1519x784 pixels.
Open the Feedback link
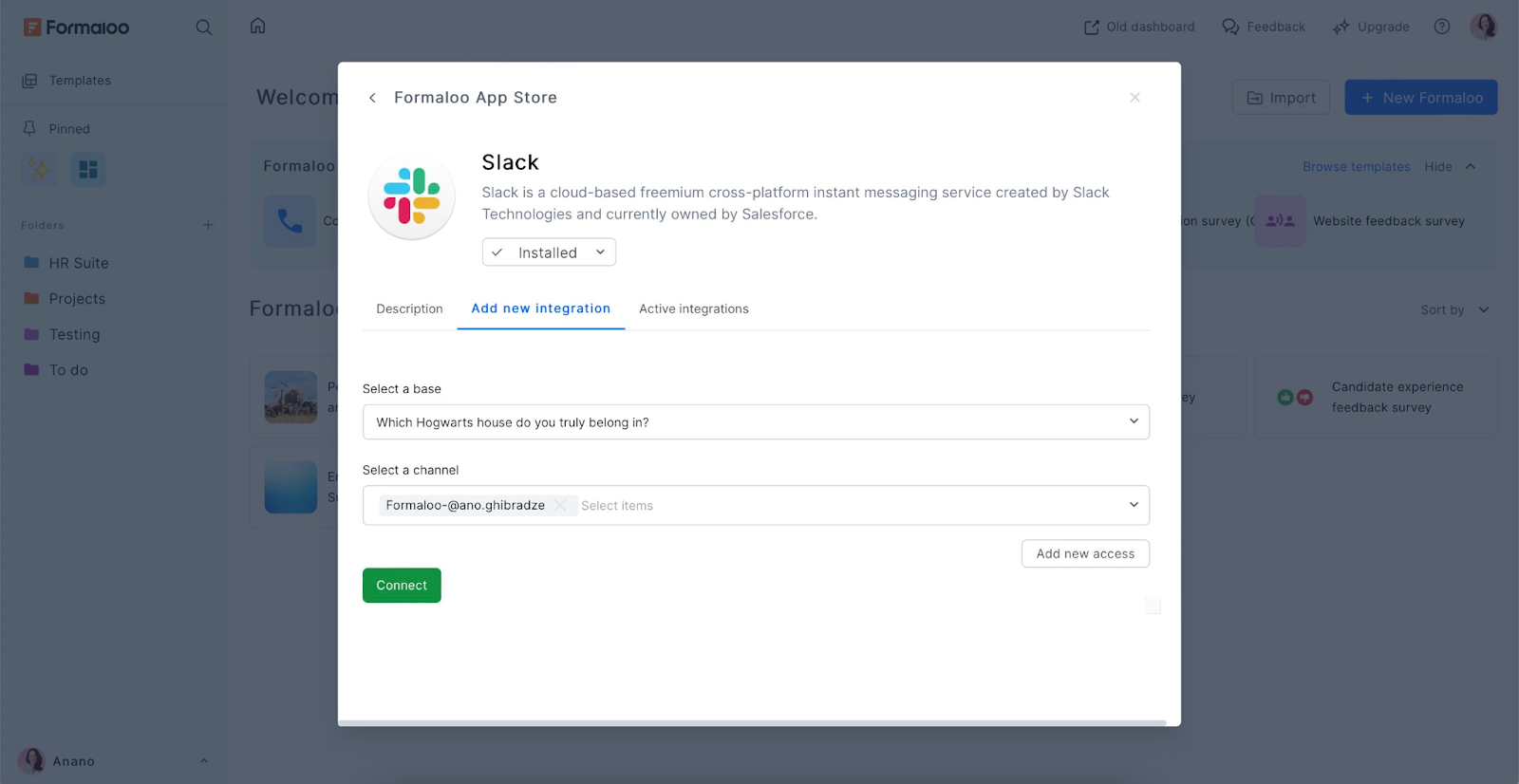tap(1264, 27)
